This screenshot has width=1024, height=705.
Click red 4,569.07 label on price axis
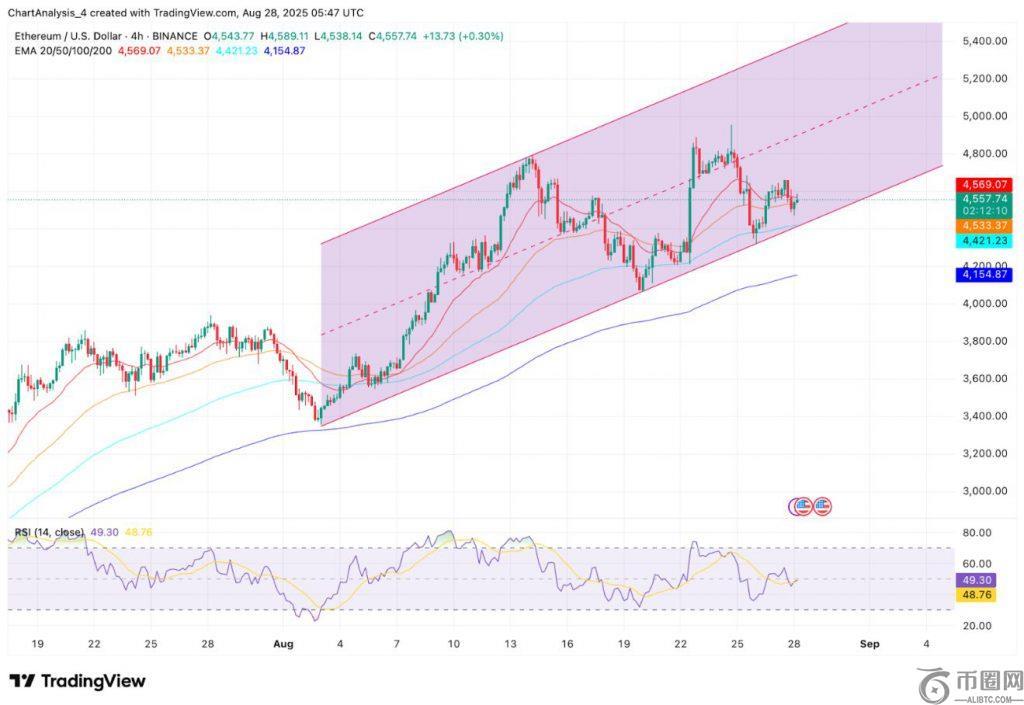pos(984,185)
